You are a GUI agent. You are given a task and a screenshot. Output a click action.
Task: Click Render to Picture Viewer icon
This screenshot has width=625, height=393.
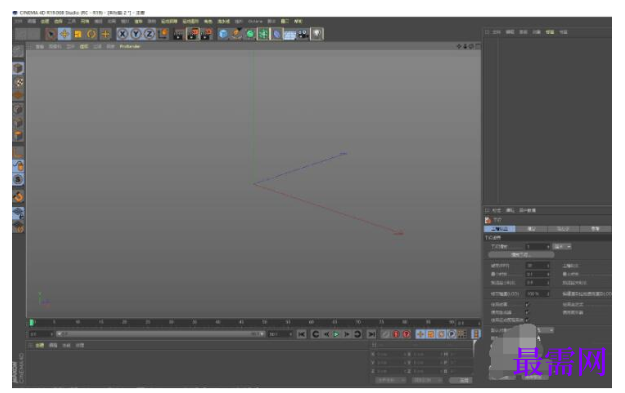193,34
